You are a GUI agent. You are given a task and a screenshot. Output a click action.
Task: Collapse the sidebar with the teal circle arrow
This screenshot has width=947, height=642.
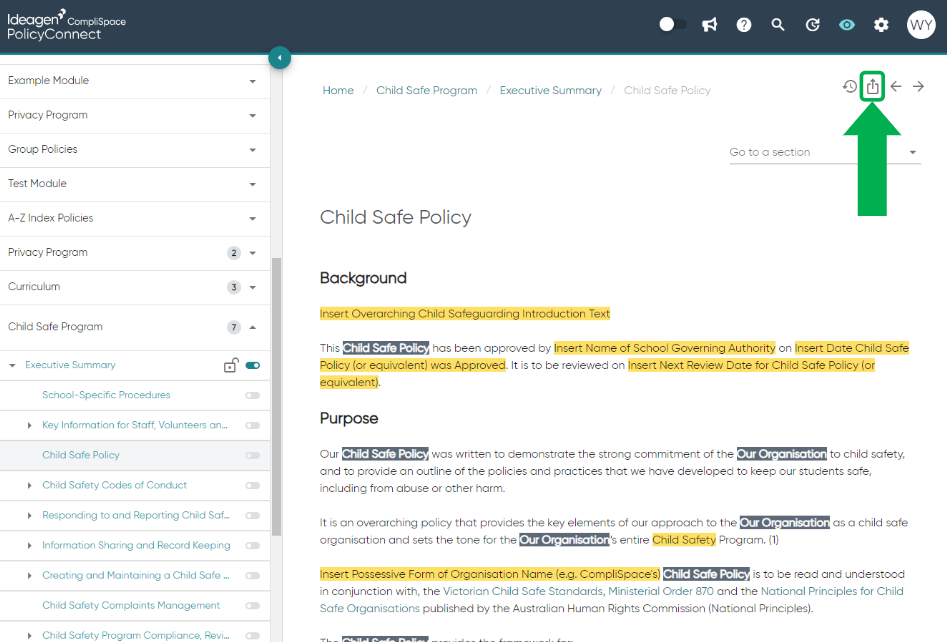point(280,58)
